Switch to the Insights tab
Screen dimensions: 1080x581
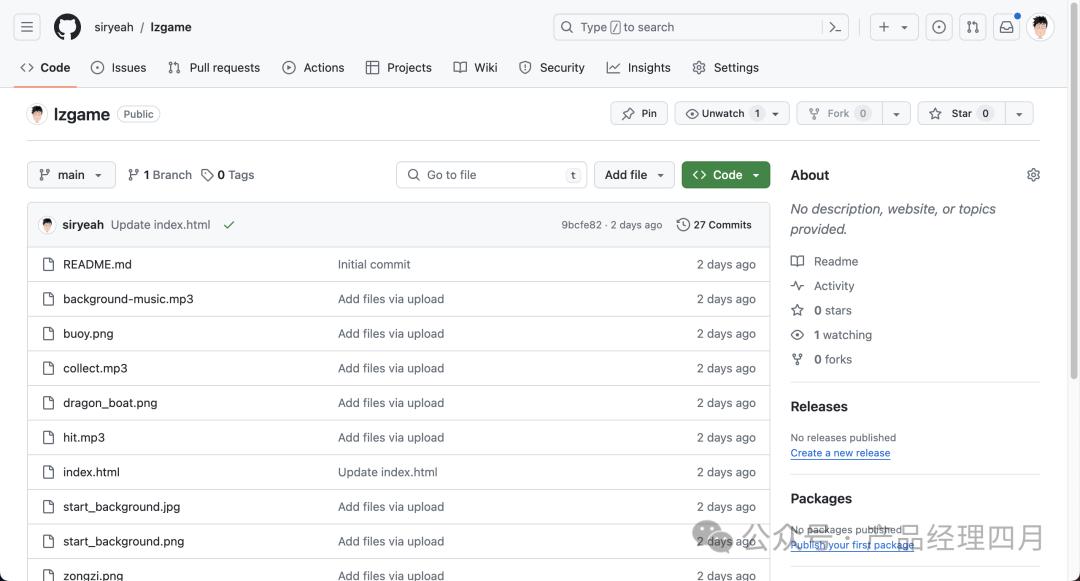pyautogui.click(x=638, y=68)
